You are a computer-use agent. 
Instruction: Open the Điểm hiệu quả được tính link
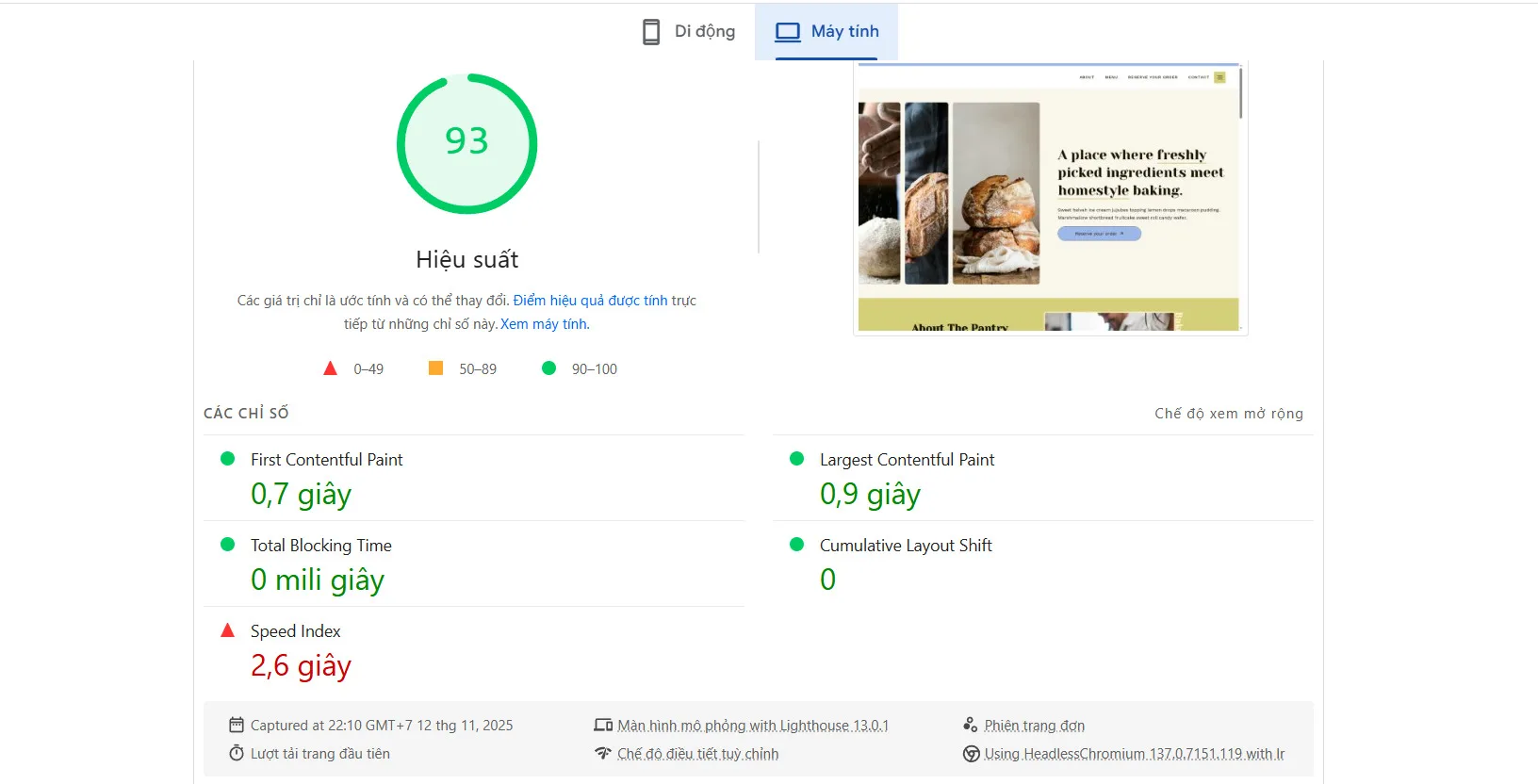pos(590,301)
